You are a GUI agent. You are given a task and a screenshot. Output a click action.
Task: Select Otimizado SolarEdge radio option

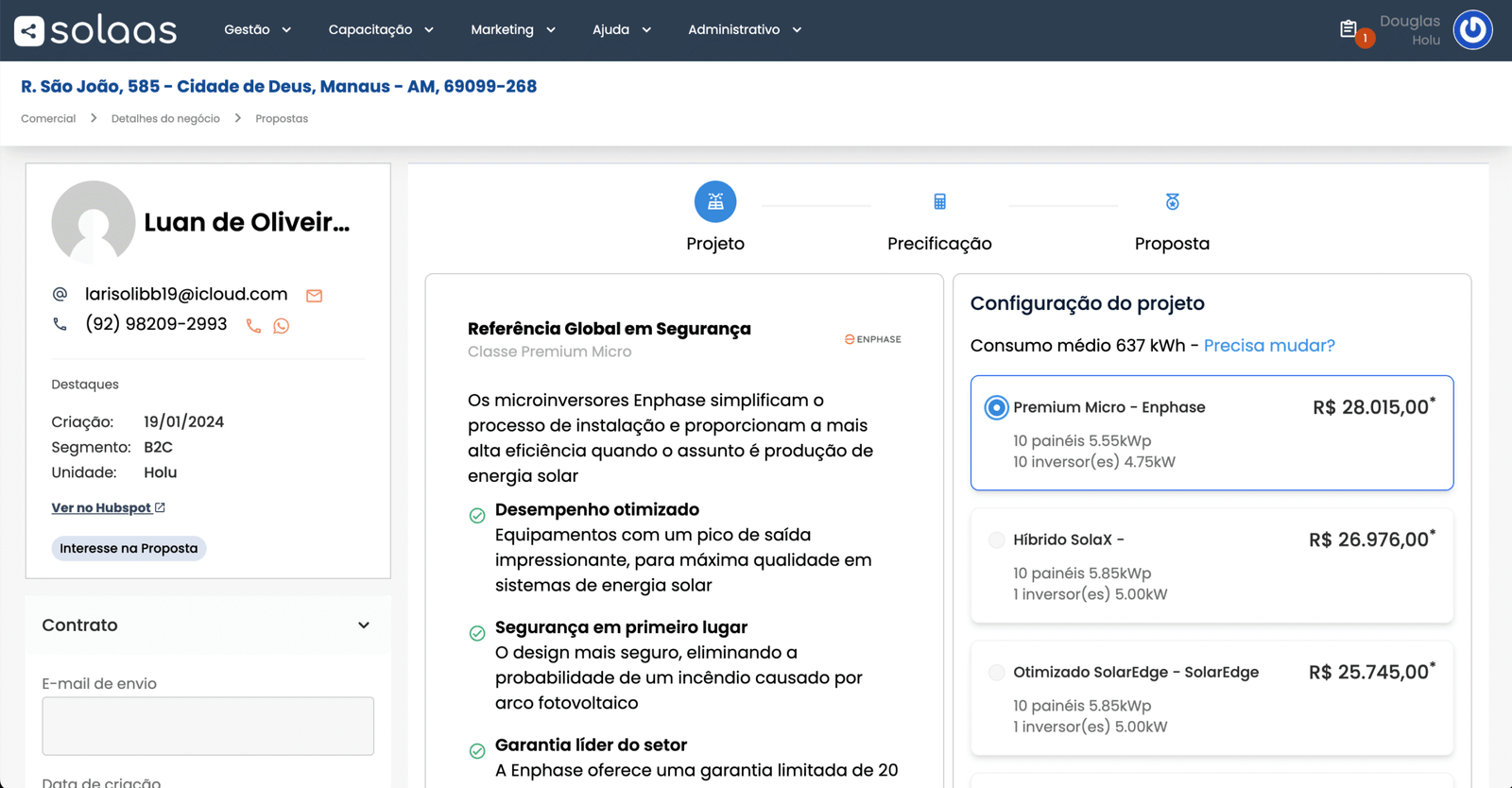tap(996, 672)
